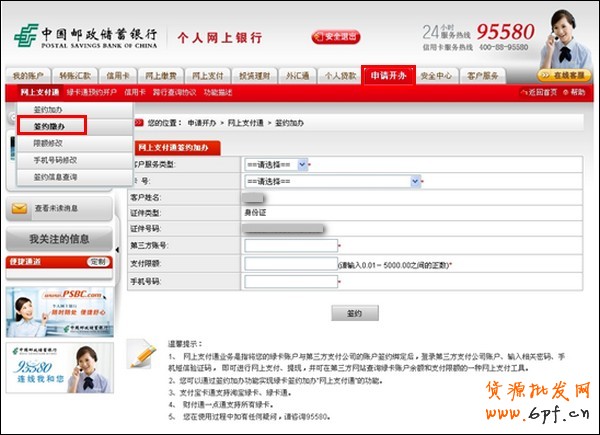Switch to the 我的账户 tab
This screenshot has width=600, height=435.
[29, 76]
